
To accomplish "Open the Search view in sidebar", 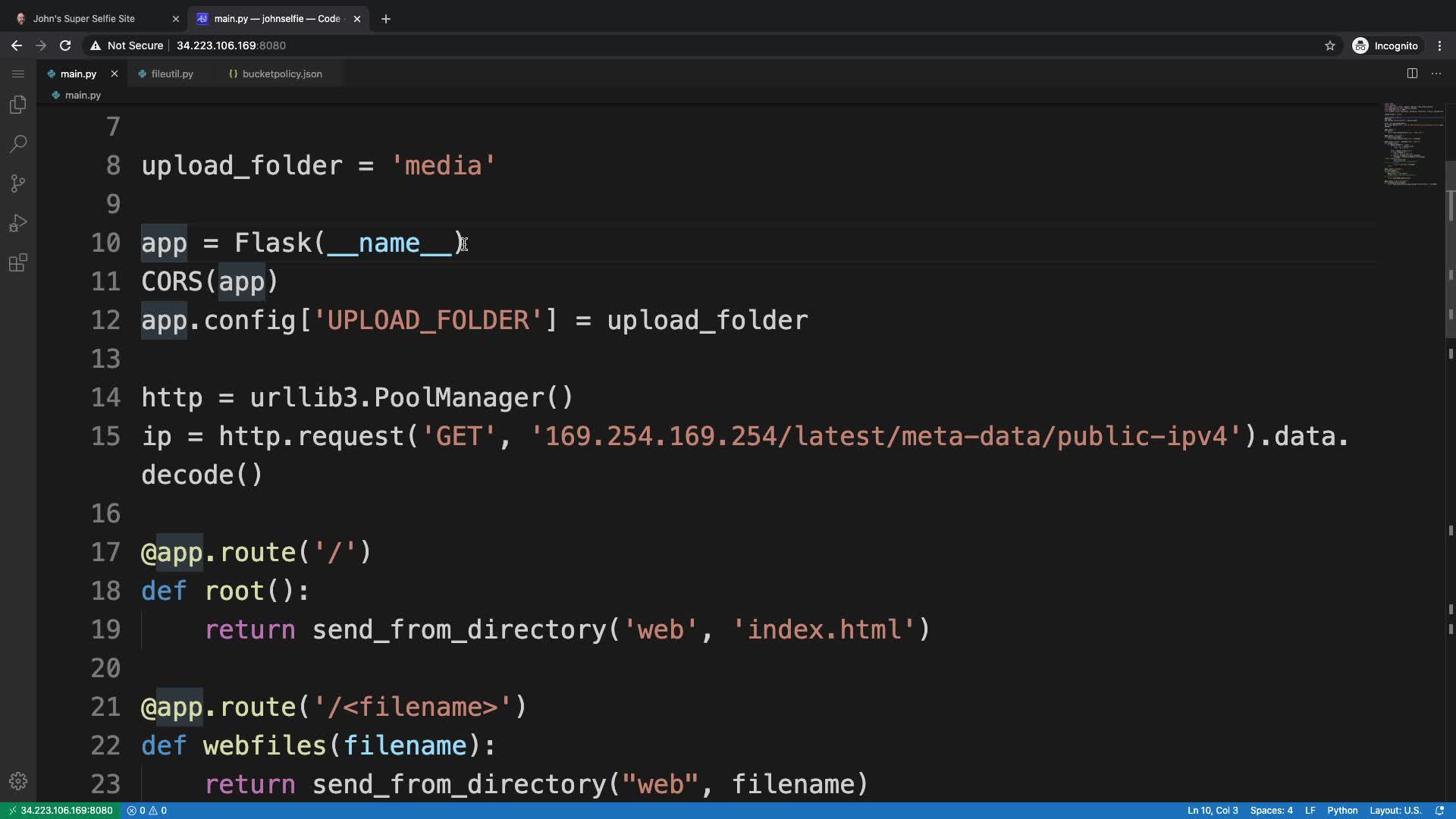I will [18, 144].
